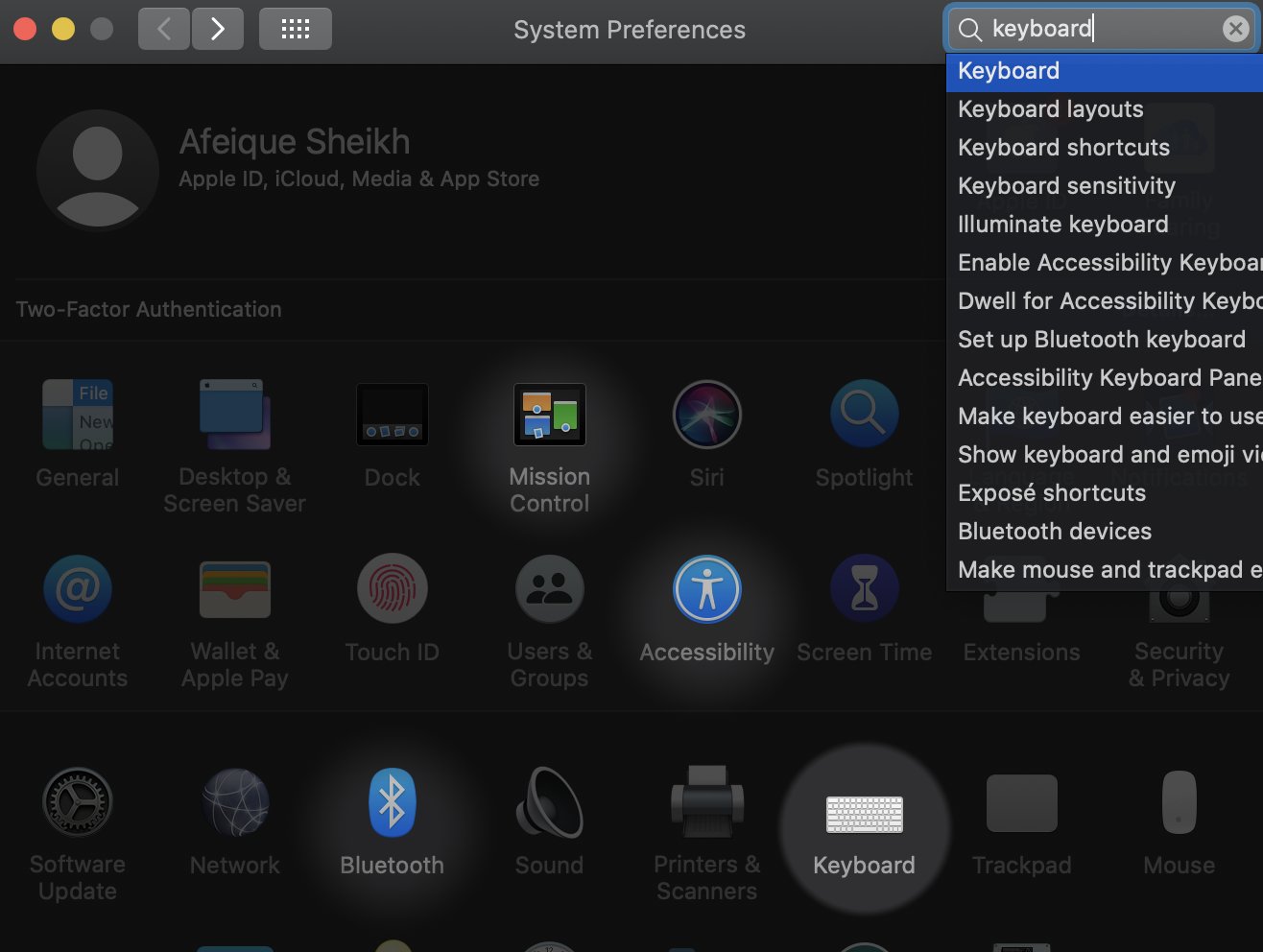Open the highlighted Keyboard preferences icon
The height and width of the screenshot is (952, 1263).
[x=865, y=814]
